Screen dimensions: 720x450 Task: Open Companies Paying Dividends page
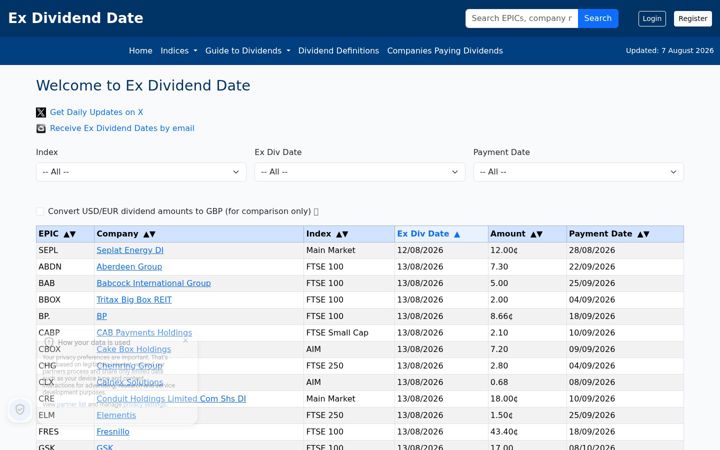(x=445, y=51)
